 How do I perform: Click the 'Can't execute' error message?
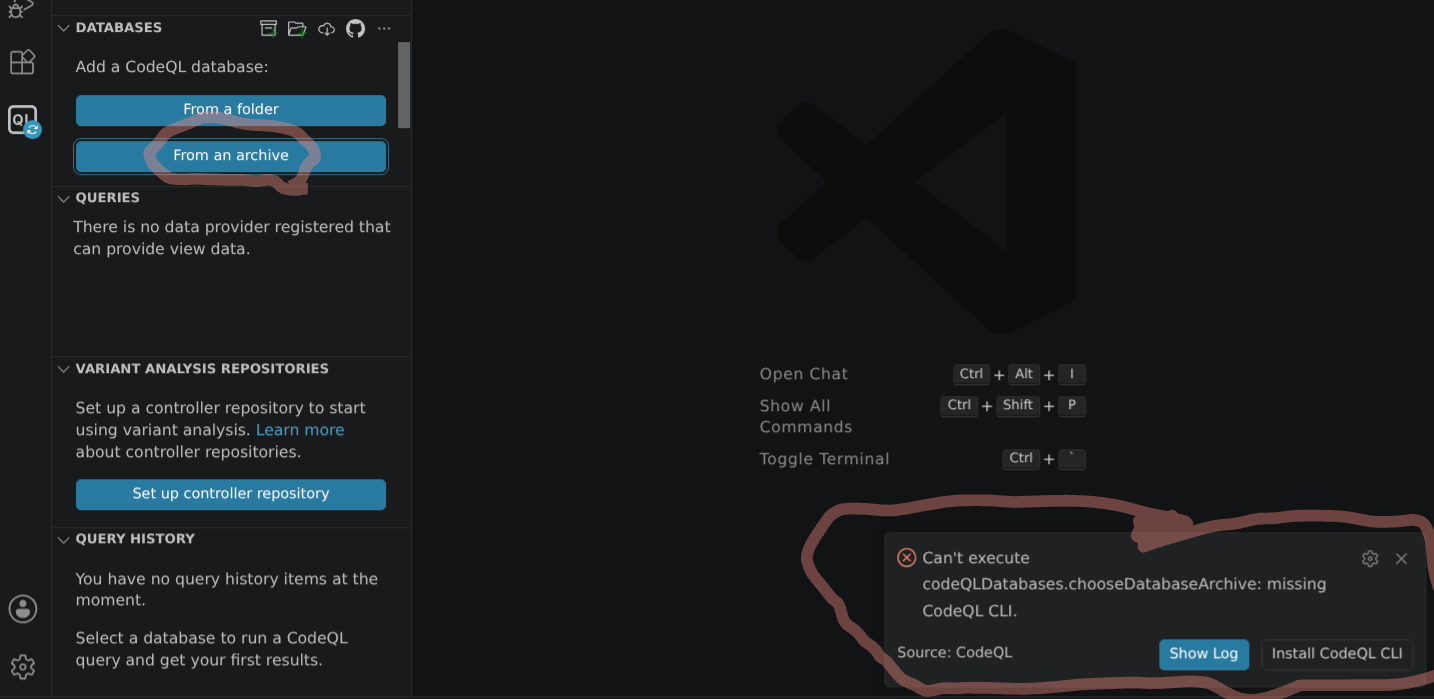[x=1124, y=584]
